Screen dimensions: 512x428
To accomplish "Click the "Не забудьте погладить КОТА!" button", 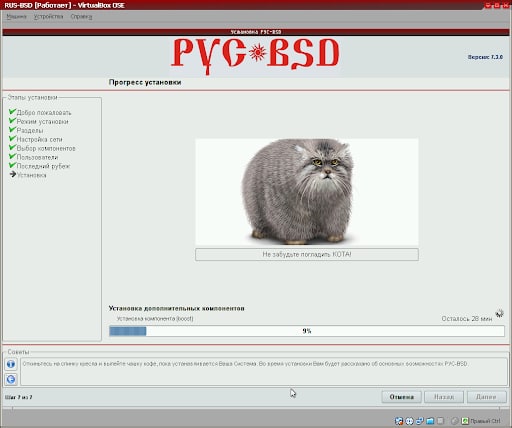I will 307,254.
